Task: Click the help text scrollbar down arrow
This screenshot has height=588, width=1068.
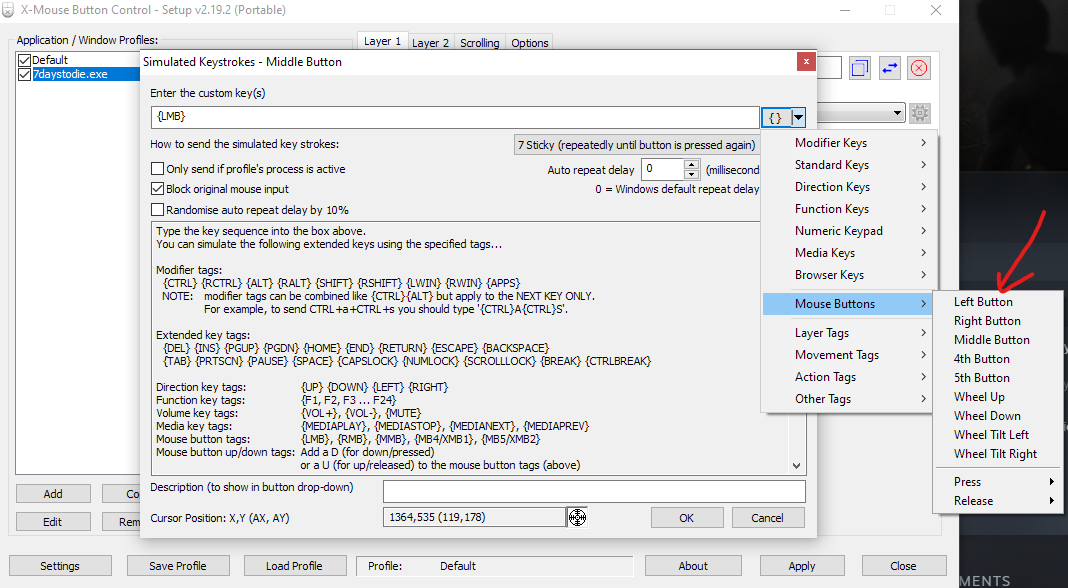Action: (796, 466)
